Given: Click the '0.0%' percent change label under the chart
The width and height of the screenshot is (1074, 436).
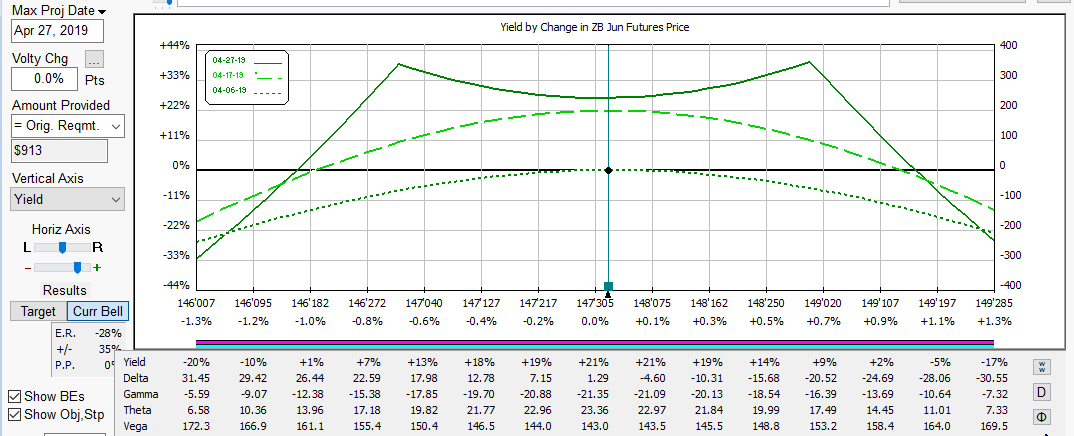Looking at the screenshot, I should pyautogui.click(x=595, y=320).
